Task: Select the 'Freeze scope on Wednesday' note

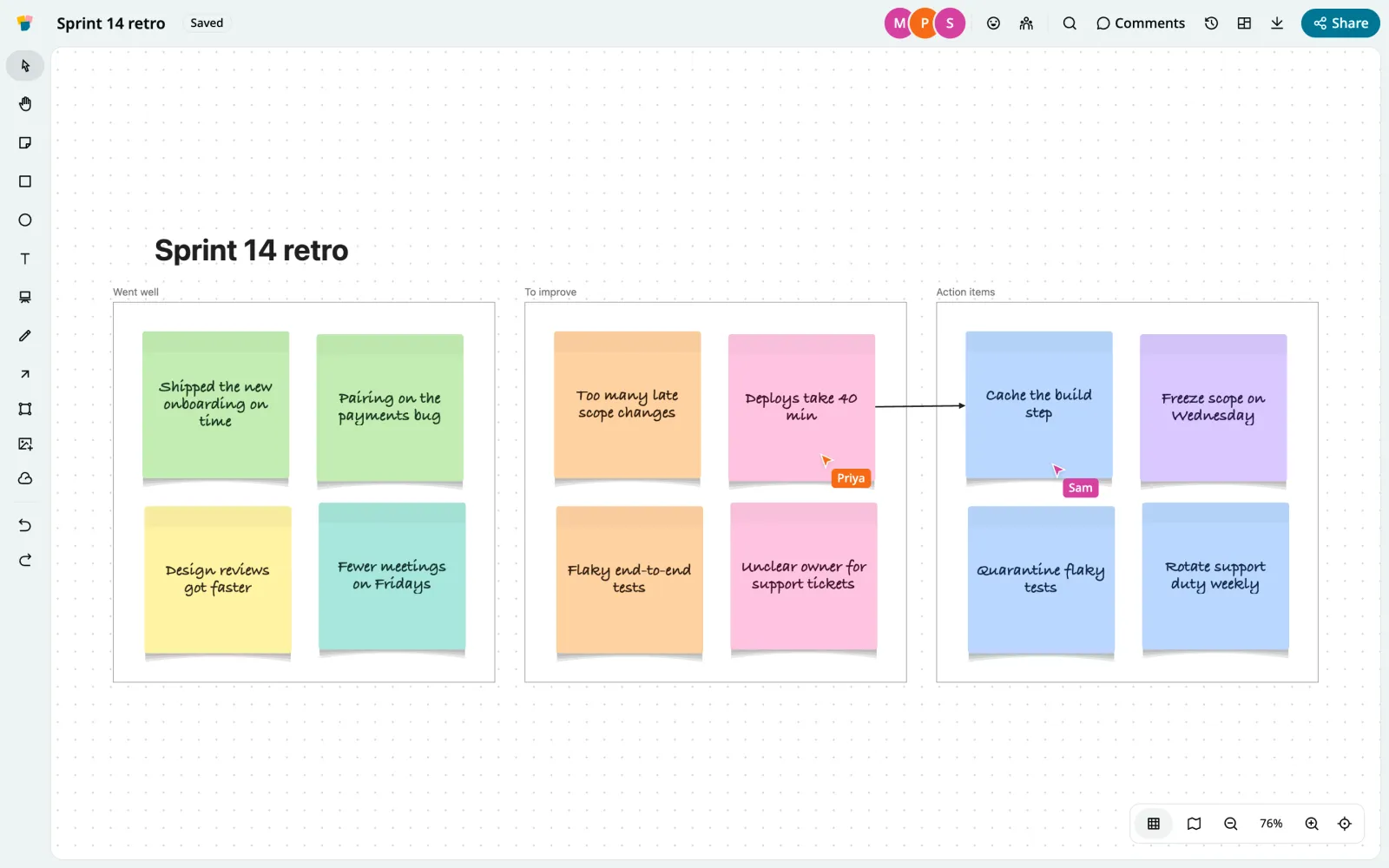Action: (1214, 407)
